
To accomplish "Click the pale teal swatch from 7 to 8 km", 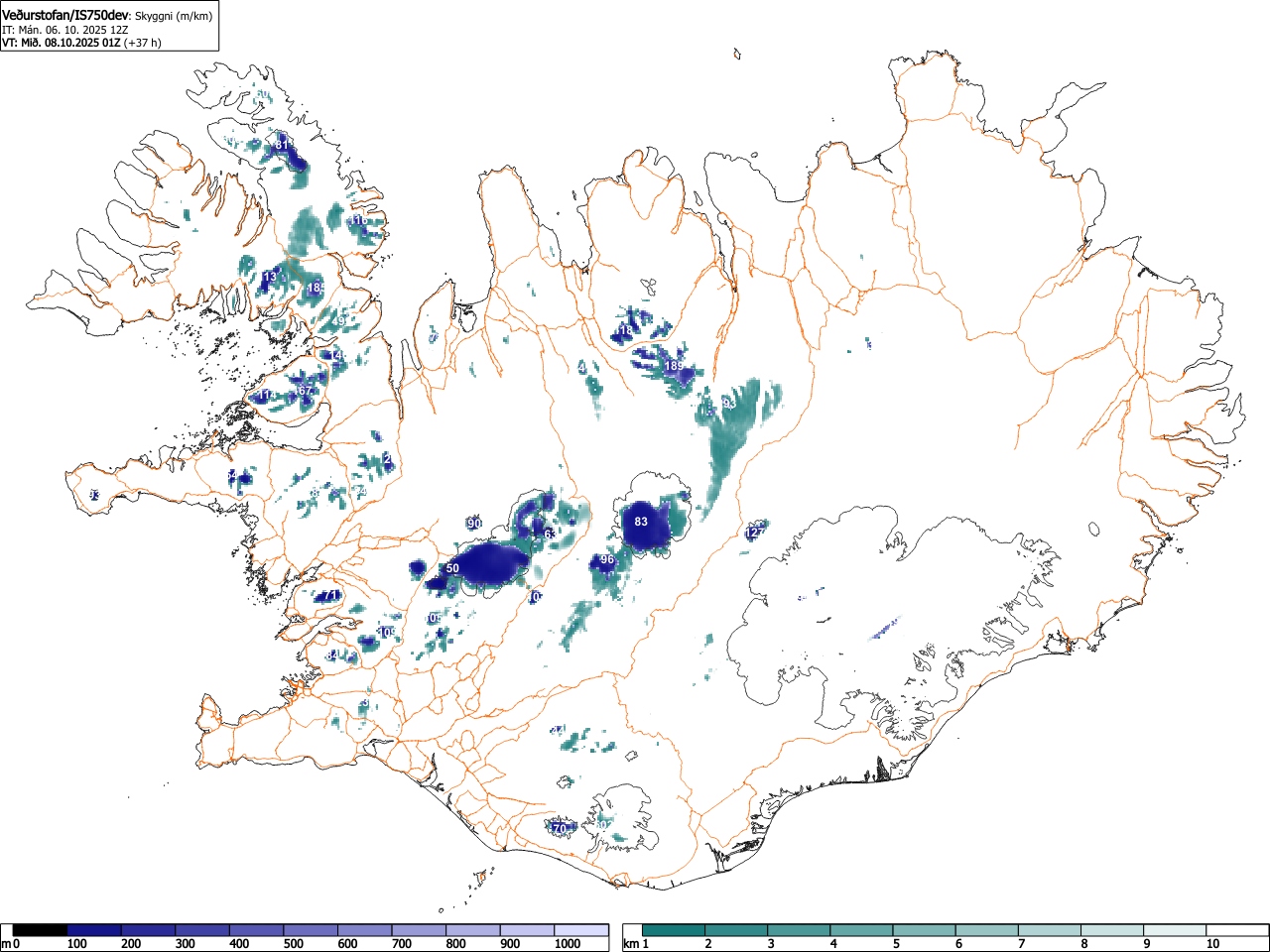I will (1050, 930).
